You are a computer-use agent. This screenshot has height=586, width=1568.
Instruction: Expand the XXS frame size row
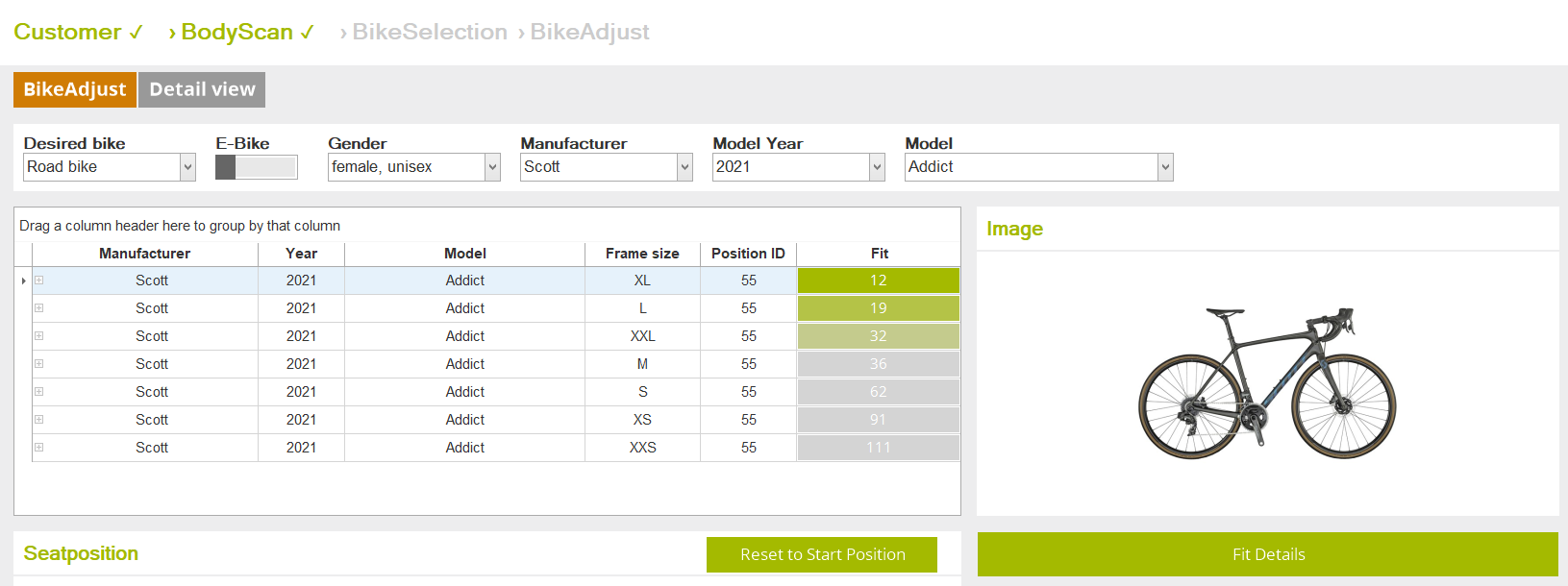(x=39, y=448)
